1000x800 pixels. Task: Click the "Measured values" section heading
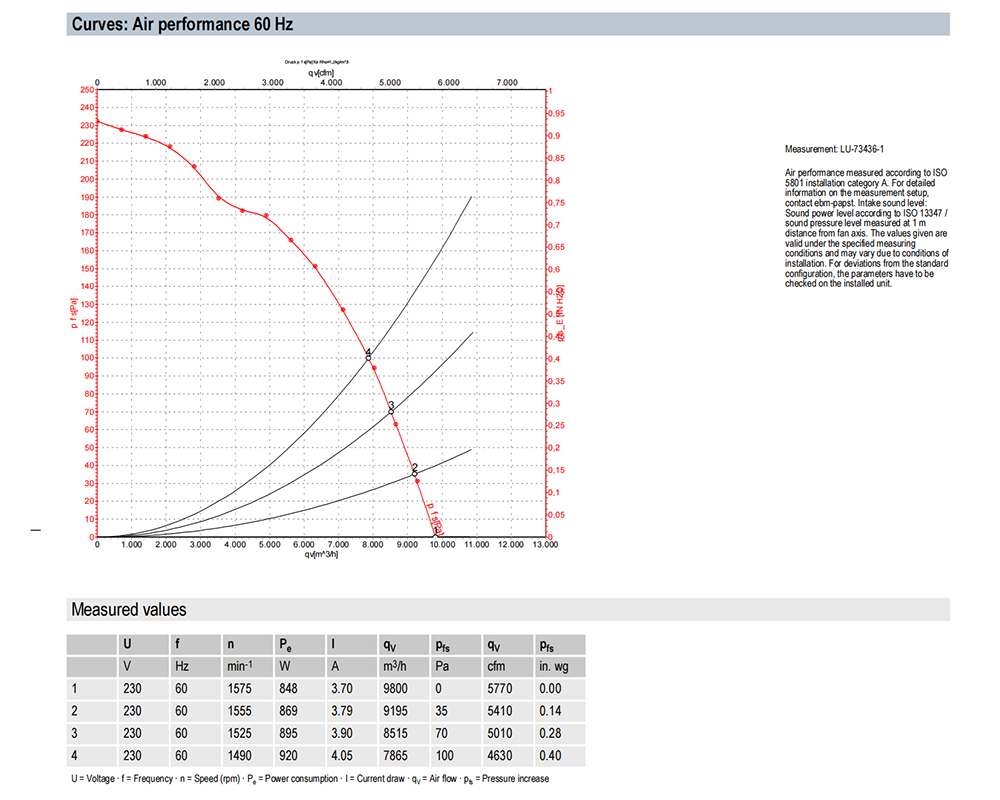coord(128,609)
